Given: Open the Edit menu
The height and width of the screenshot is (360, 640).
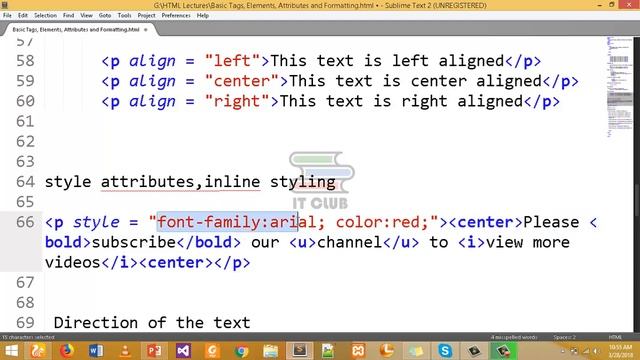Looking at the screenshot, I should (x=23, y=16).
